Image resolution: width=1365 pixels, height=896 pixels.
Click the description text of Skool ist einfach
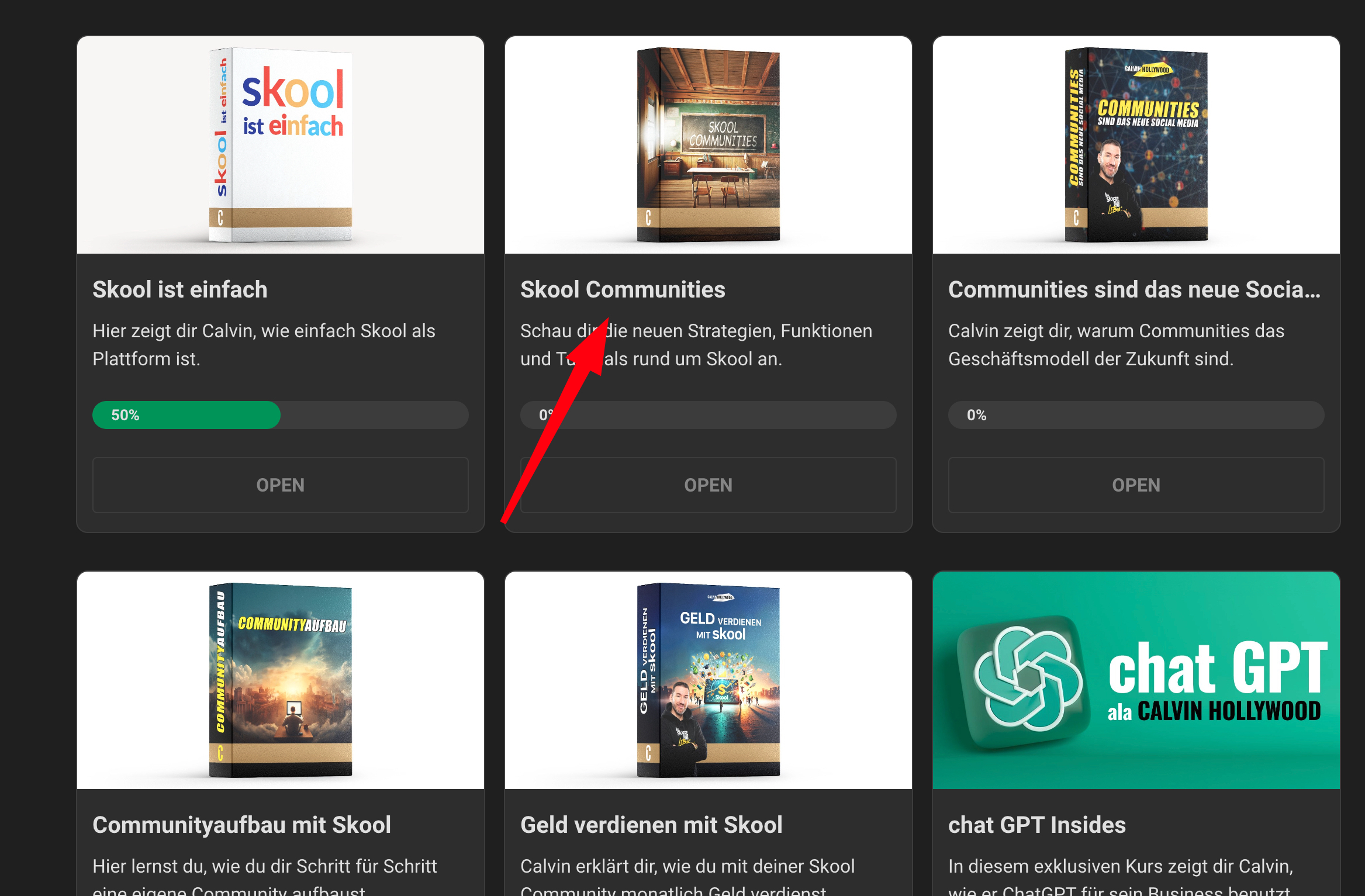click(263, 344)
